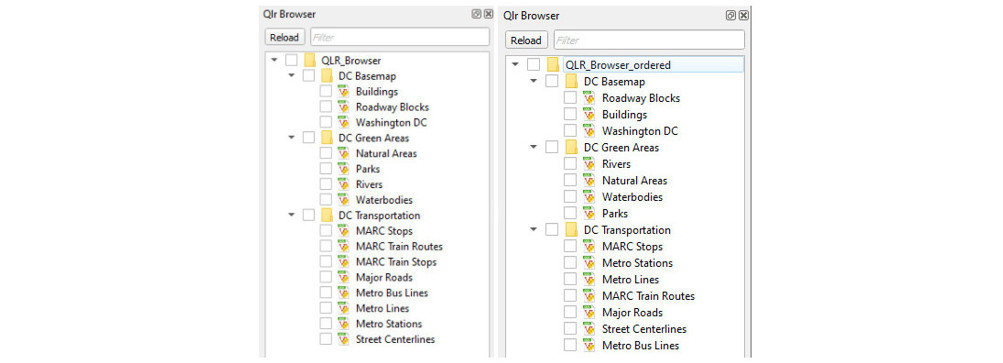
Task: Collapse the QLR_Browser_ordered root node
Action: point(515,65)
